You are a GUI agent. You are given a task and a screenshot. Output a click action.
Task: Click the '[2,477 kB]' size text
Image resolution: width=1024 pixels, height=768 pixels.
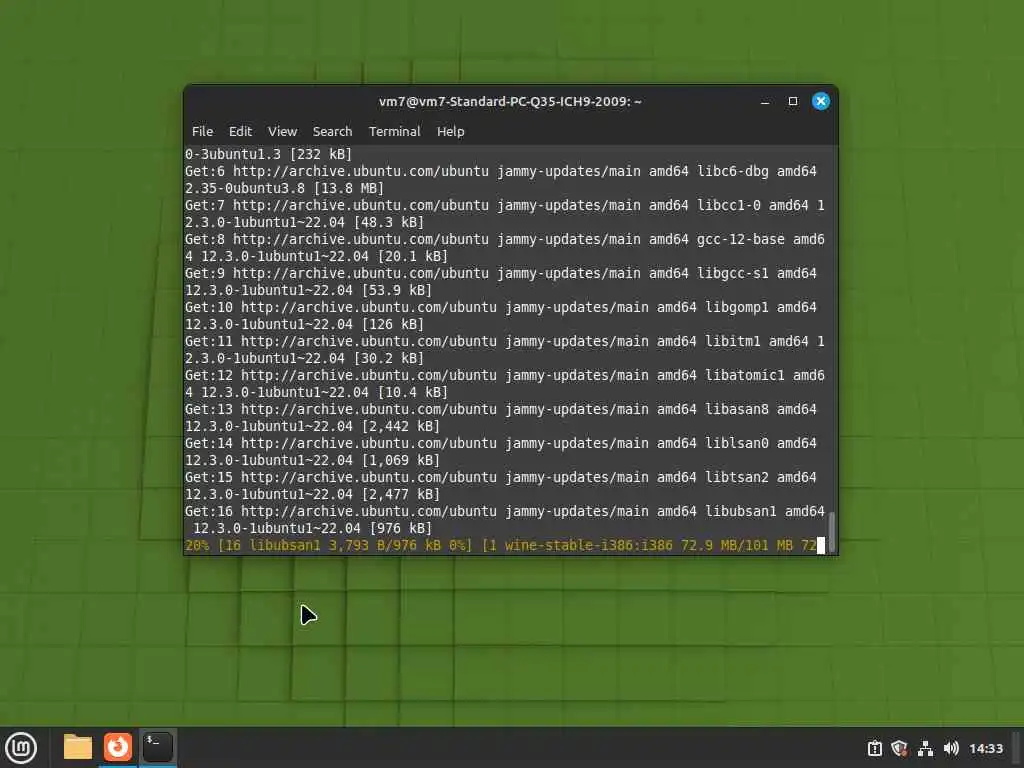[x=401, y=494]
